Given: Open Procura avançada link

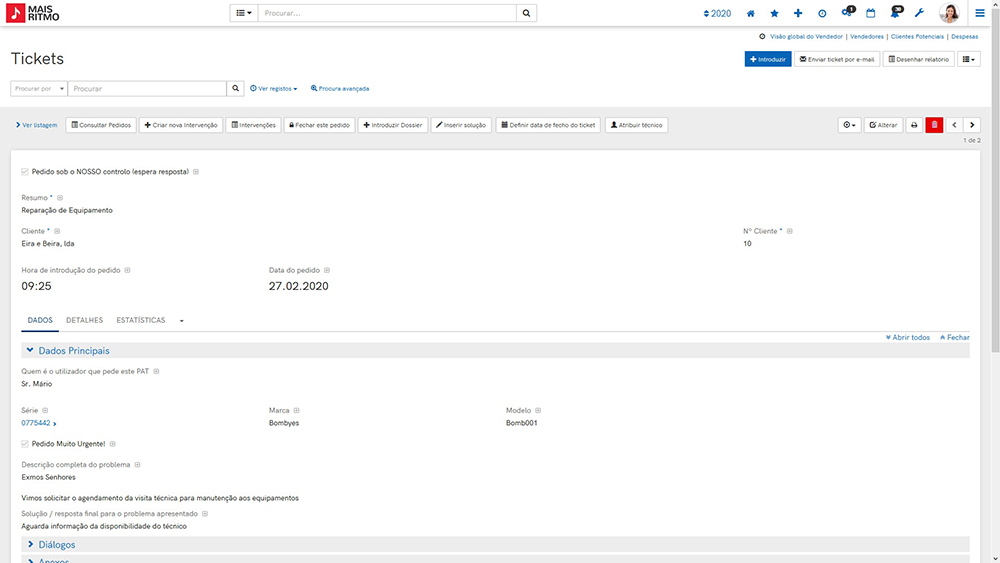Looking at the screenshot, I should point(340,89).
